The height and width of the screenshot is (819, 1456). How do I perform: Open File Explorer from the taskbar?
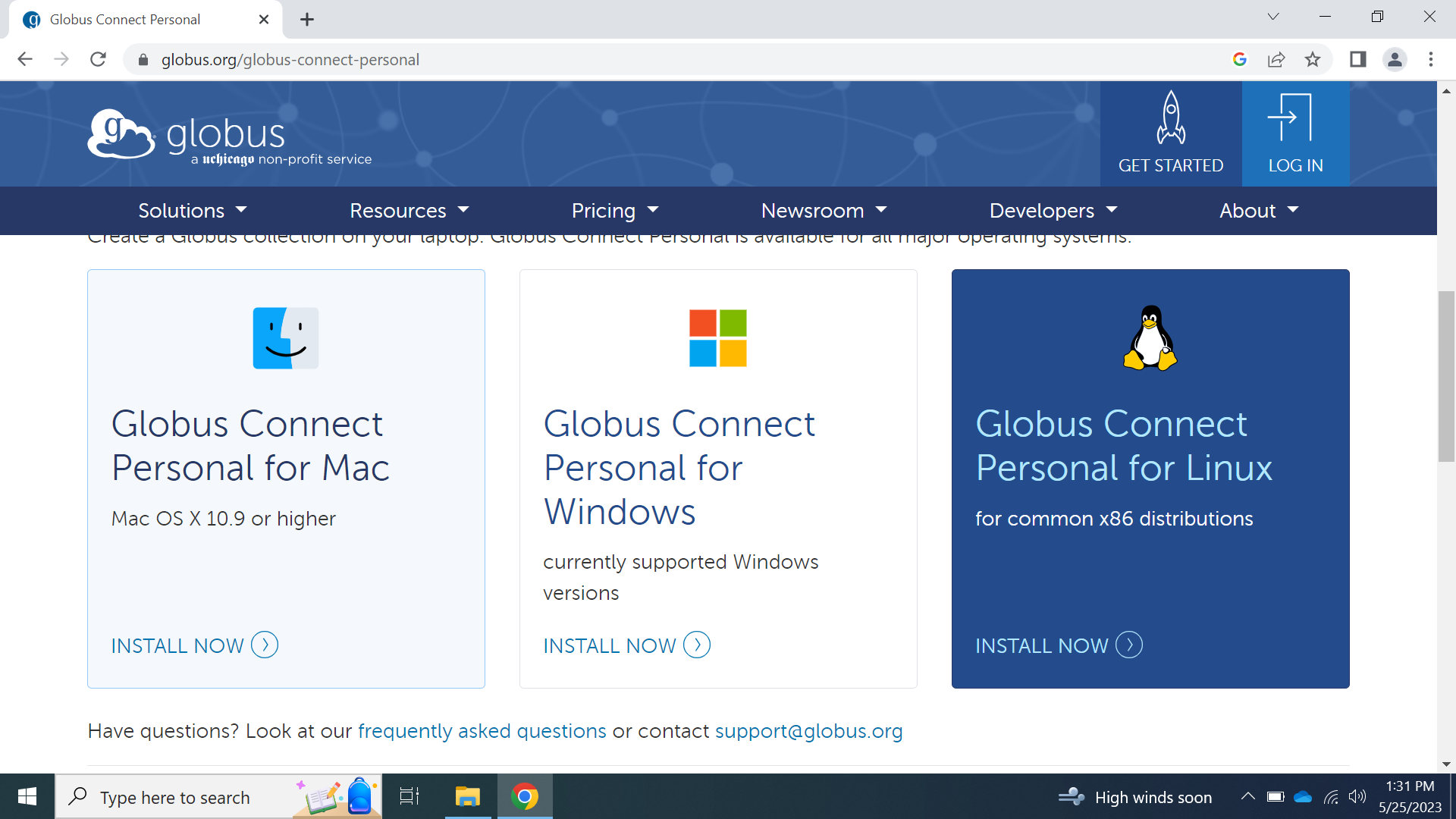coord(467,797)
